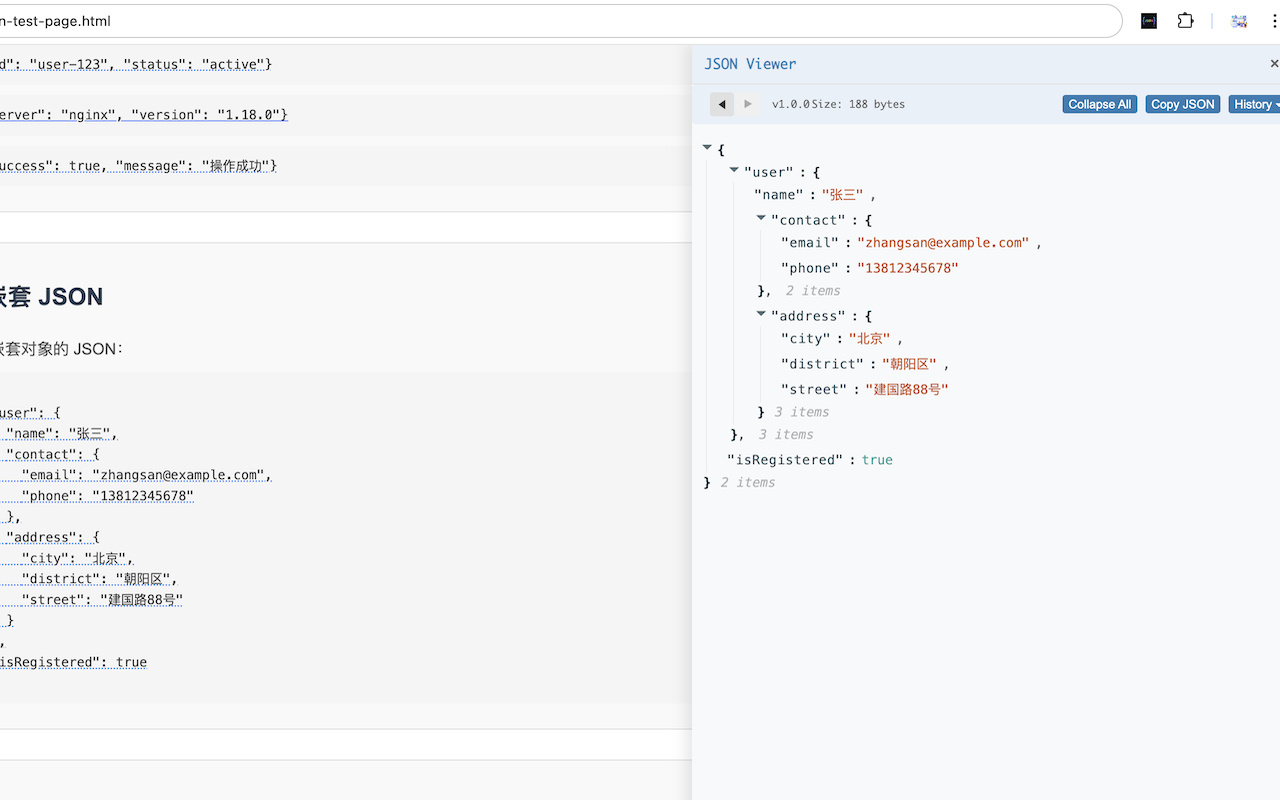The image size is (1280, 800).
Task: Select the "district" key in viewer
Action: tap(822, 364)
